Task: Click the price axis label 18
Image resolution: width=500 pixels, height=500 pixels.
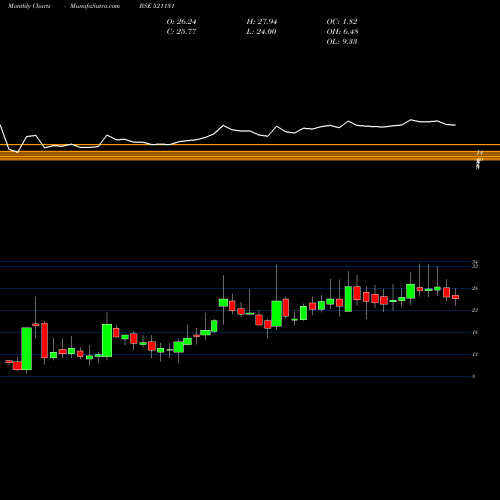Action: point(475,332)
